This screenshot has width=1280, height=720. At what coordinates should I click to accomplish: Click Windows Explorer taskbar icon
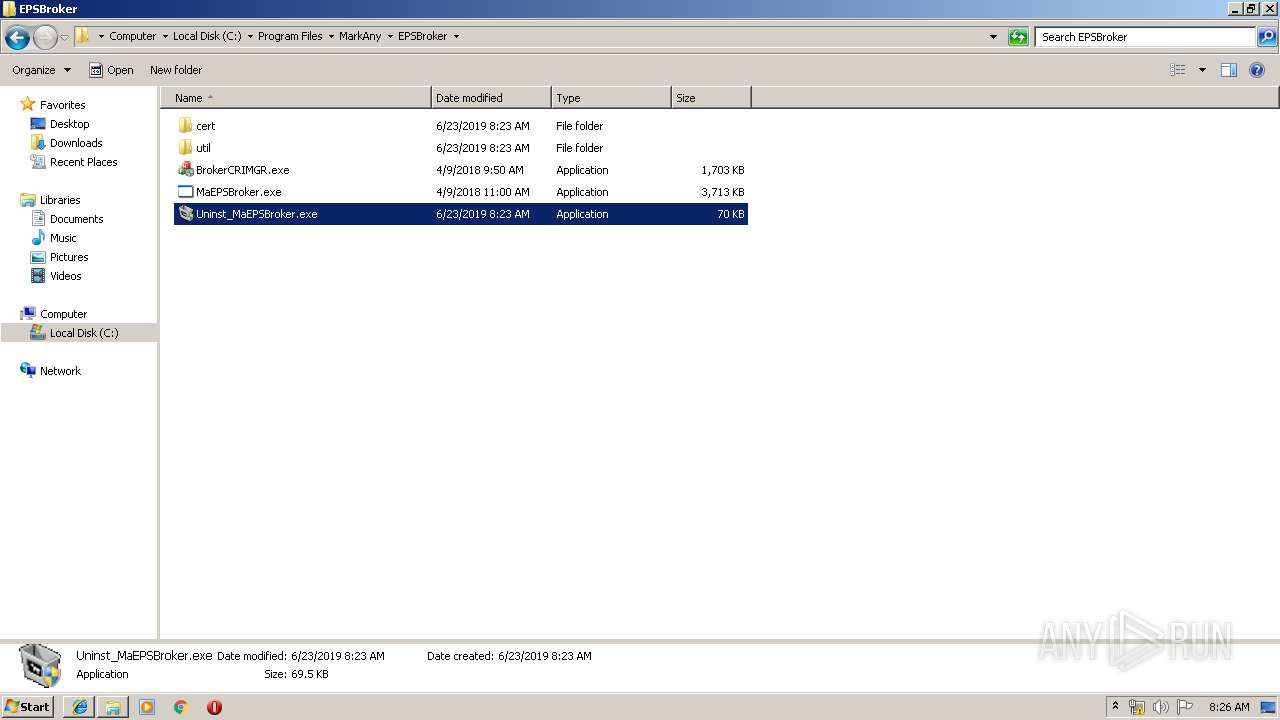(113, 707)
